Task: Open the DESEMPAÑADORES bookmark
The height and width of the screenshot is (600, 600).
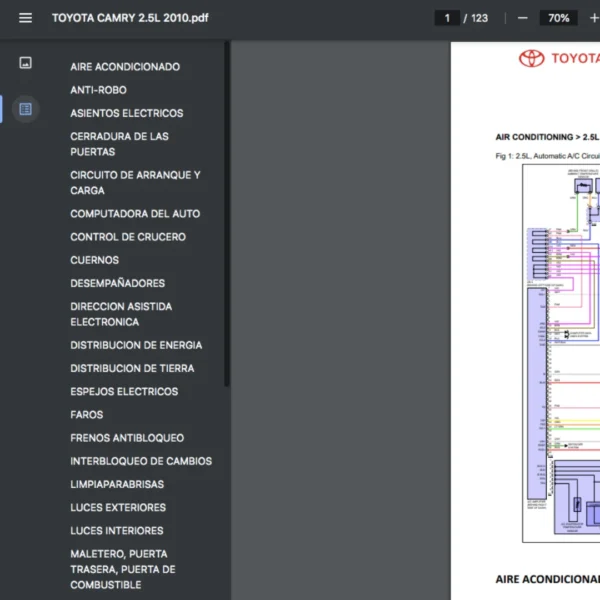Action: 117,283
